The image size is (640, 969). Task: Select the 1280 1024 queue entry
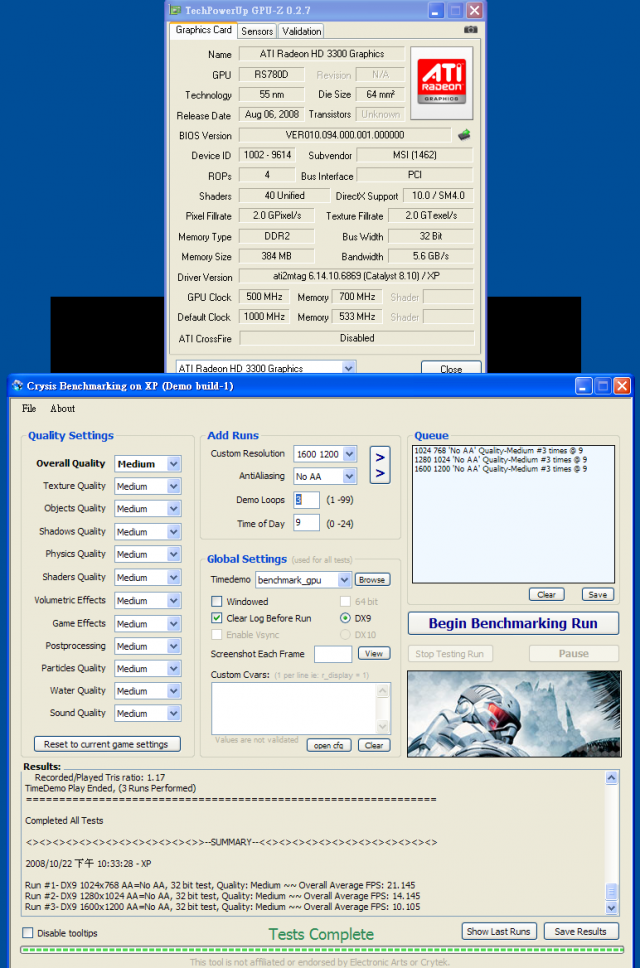click(500, 460)
